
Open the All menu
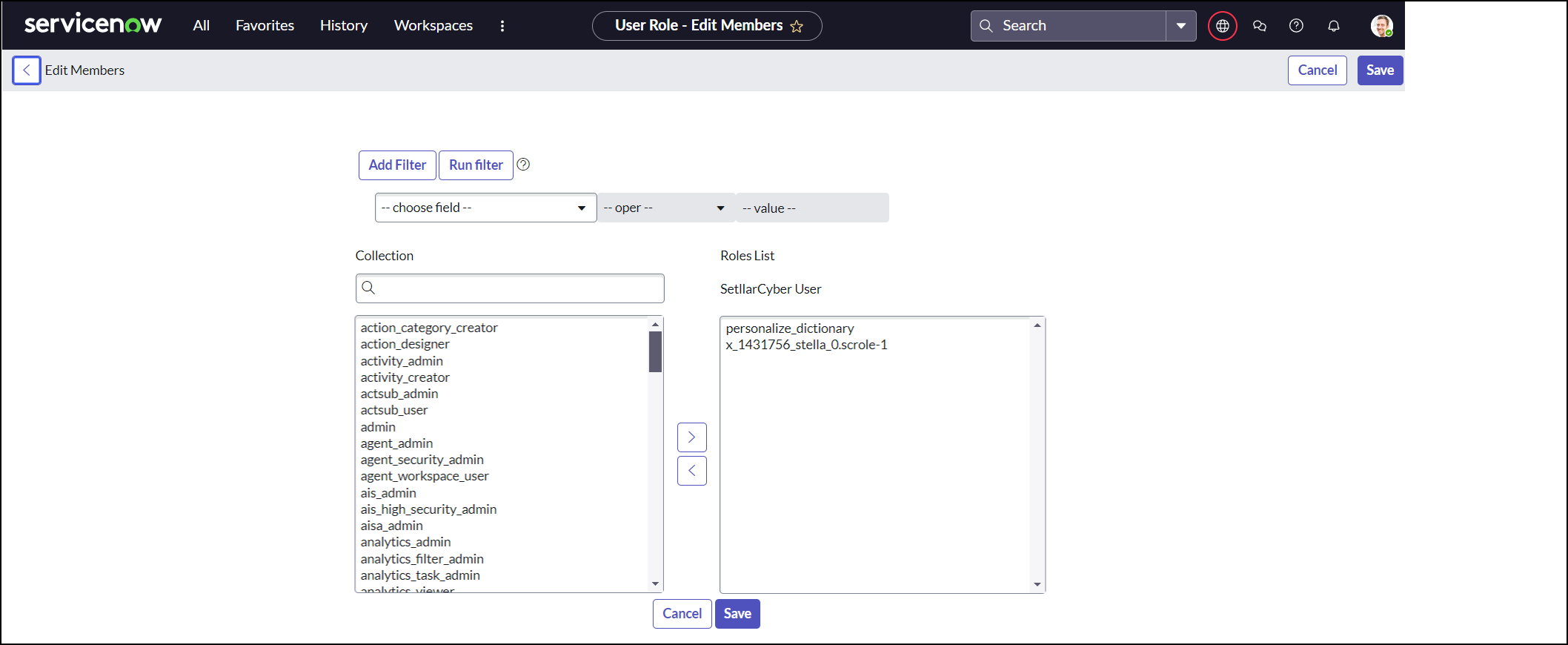click(201, 26)
